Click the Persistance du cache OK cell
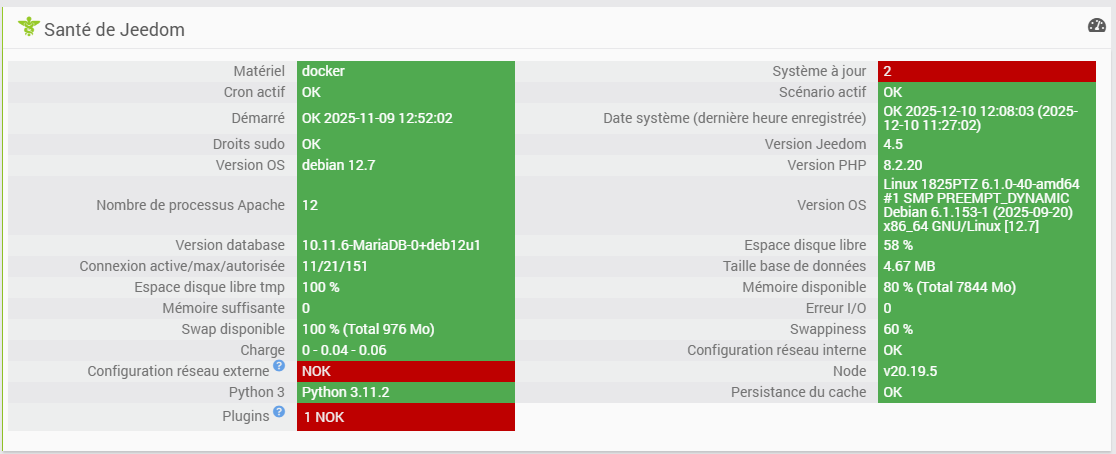 [x=987, y=392]
